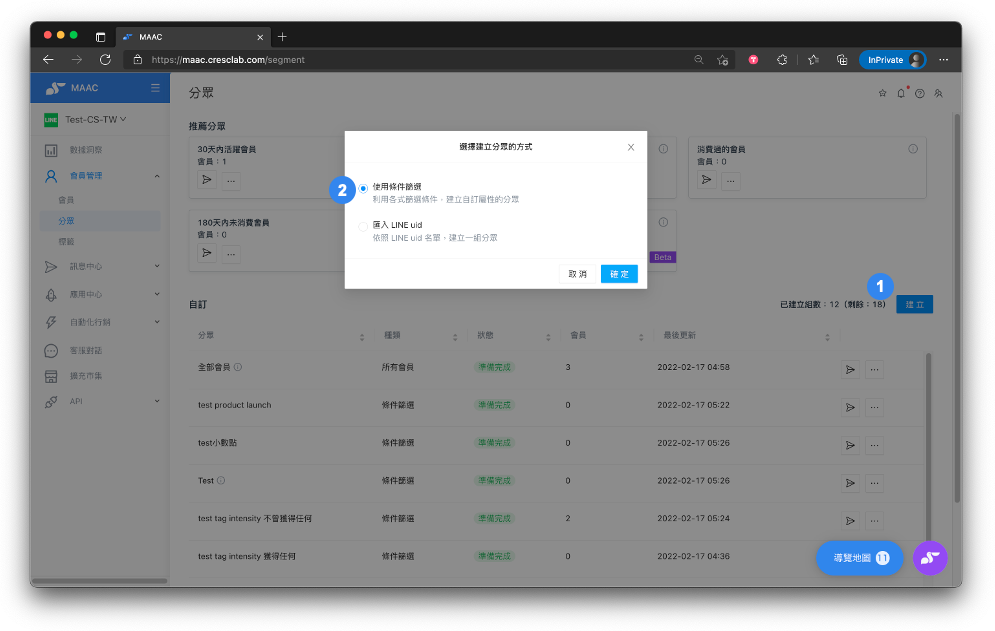Click the info icon beside Test segment
The width and height of the screenshot is (995, 631).
[221, 481]
